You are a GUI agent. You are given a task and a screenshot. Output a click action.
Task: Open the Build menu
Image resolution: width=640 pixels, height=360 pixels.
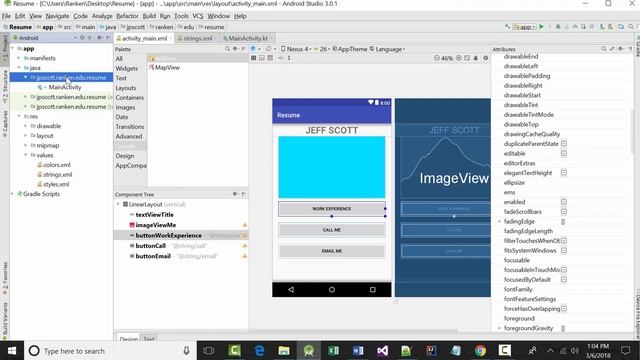pos(149,16)
